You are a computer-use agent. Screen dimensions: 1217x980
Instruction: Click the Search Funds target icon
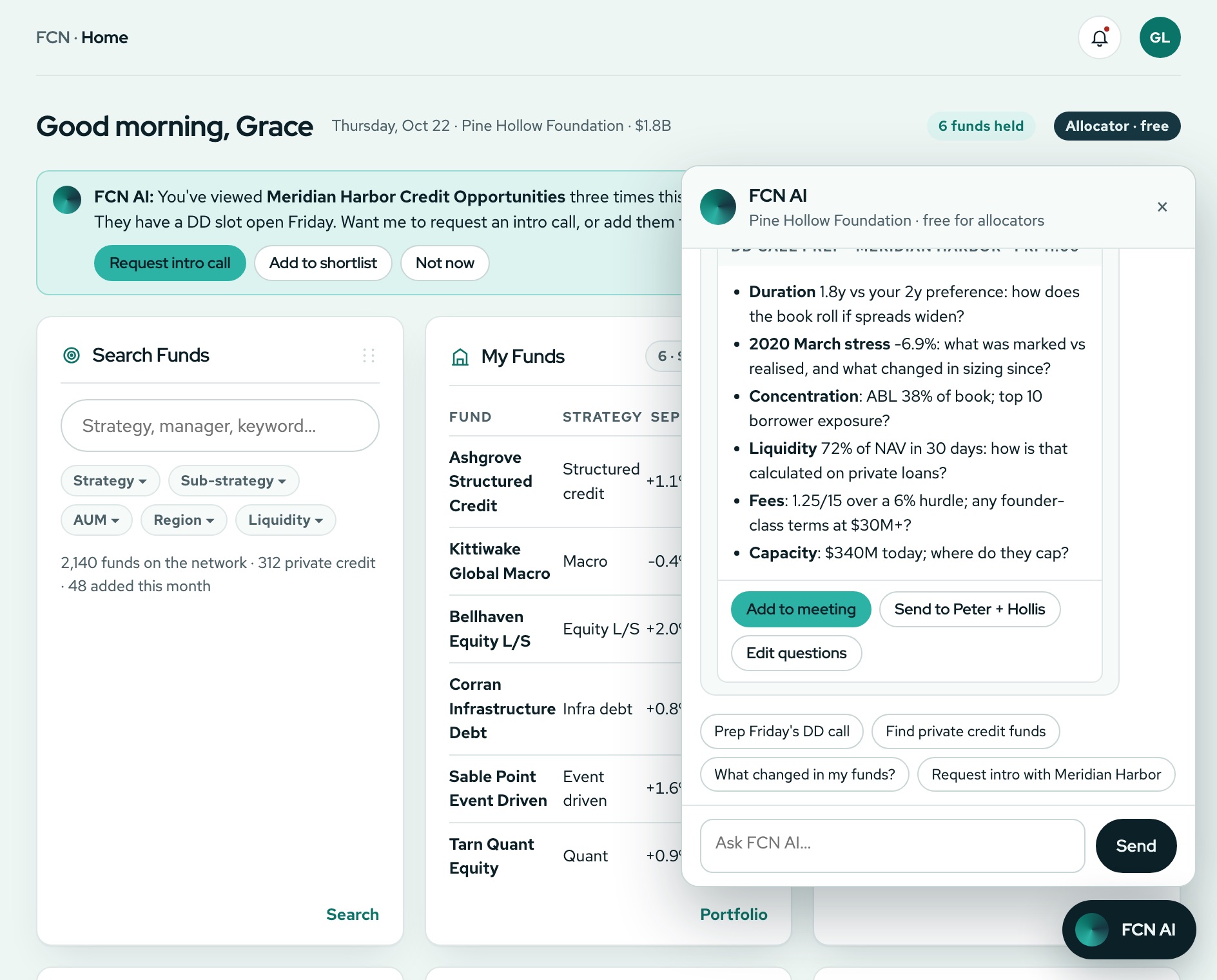coord(72,355)
